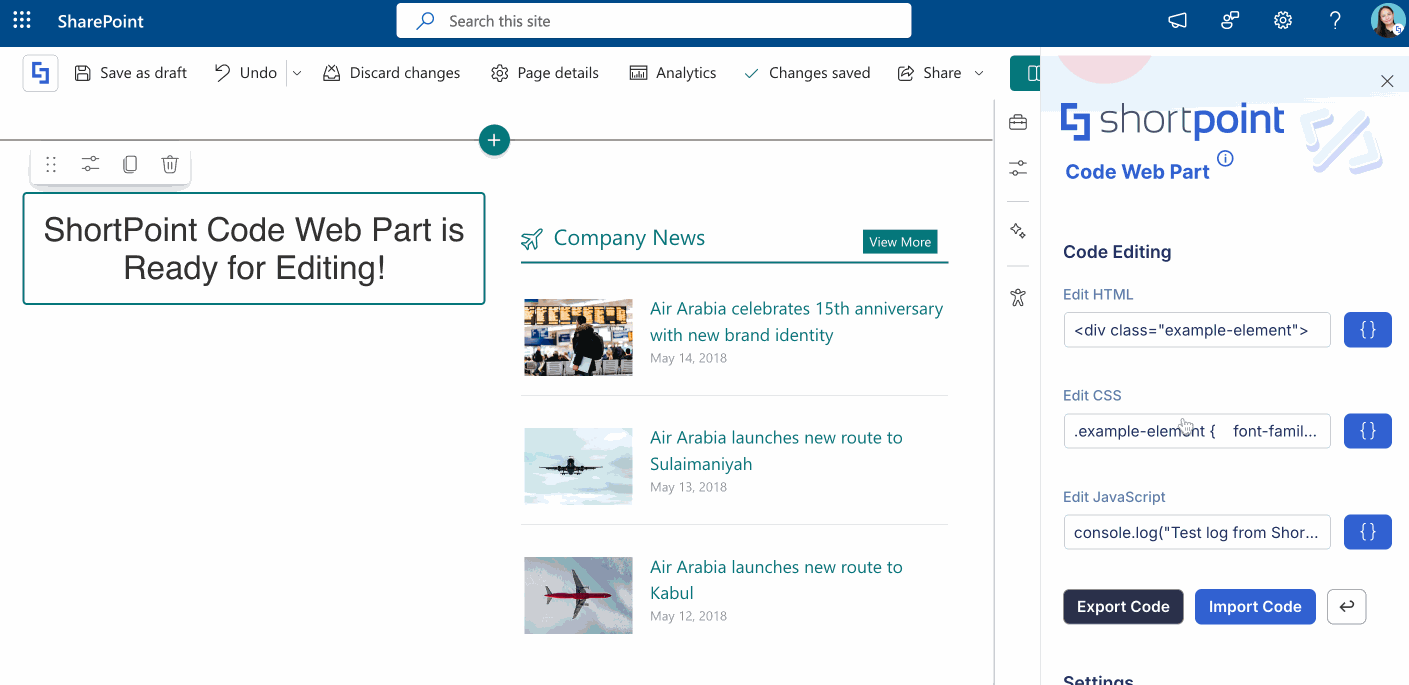Image resolution: width=1409 pixels, height=685 pixels.
Task: Click the Code Editing heading
Action: coord(1117,252)
